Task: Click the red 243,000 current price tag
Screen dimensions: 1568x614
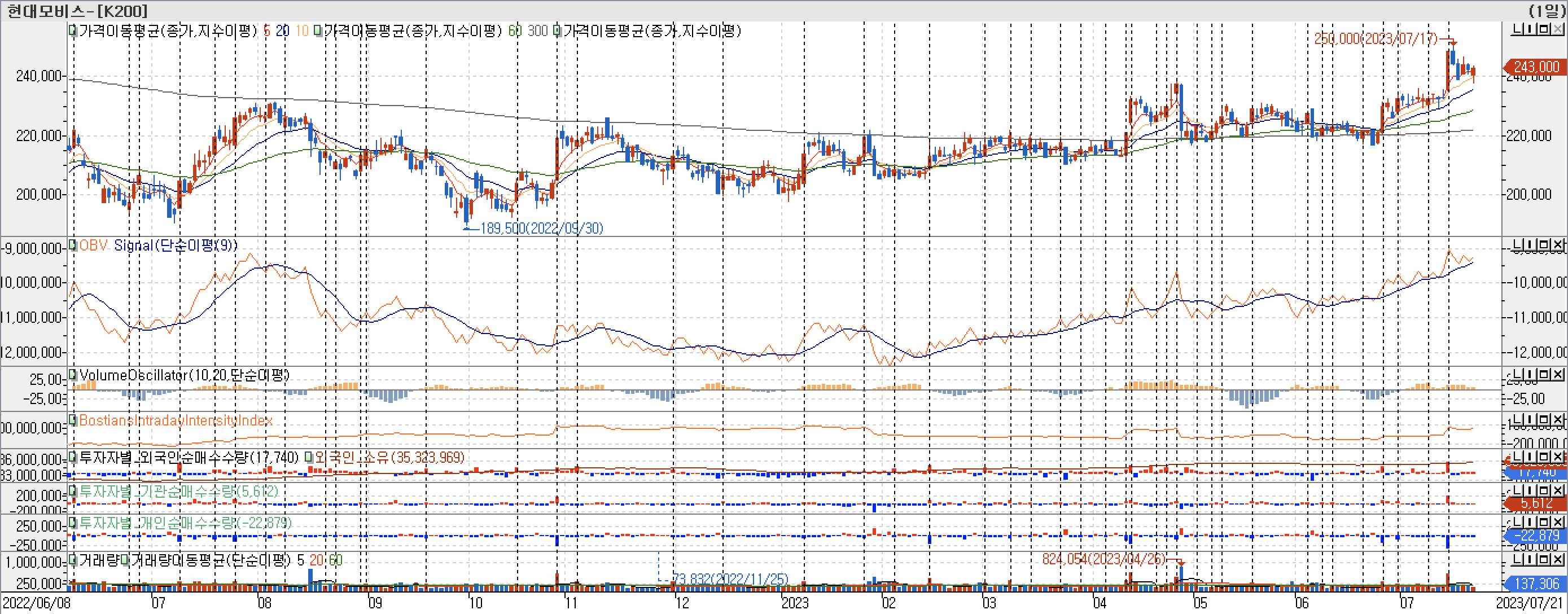Action: coord(1536,67)
